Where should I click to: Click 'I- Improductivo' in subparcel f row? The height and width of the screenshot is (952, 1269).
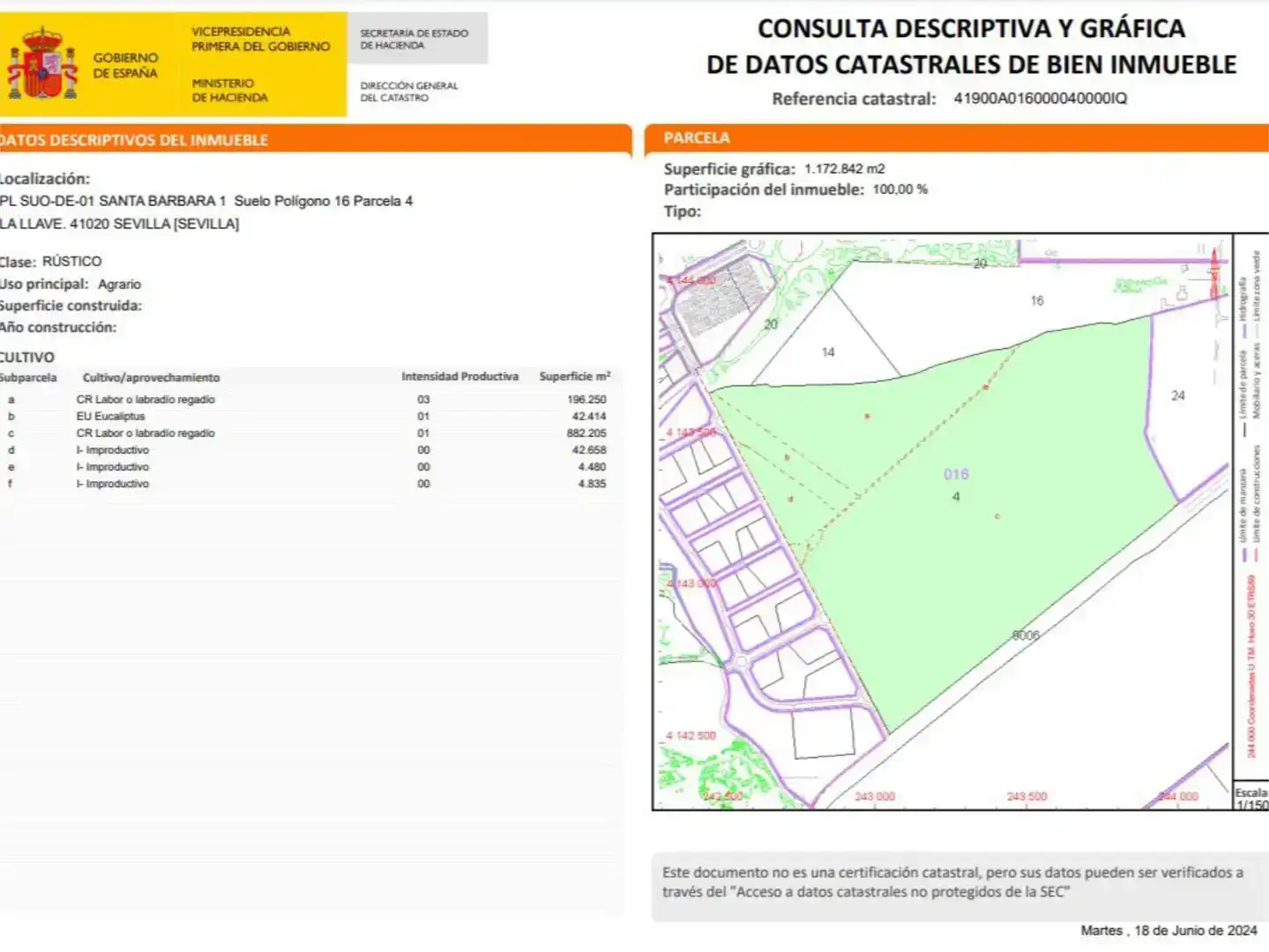pyautogui.click(x=112, y=483)
